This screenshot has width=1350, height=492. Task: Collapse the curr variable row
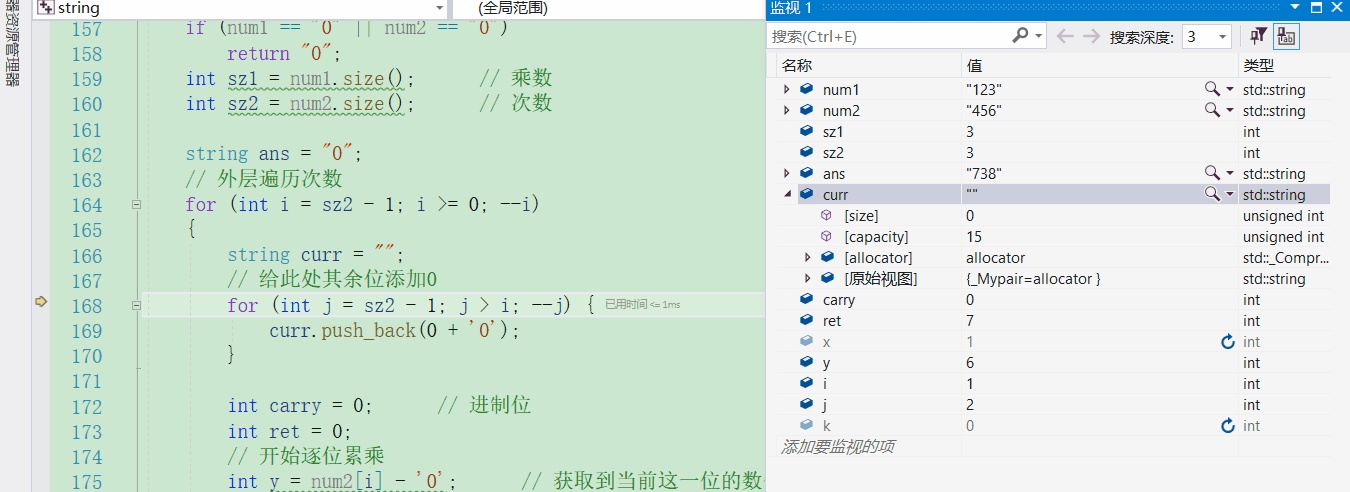(787, 195)
